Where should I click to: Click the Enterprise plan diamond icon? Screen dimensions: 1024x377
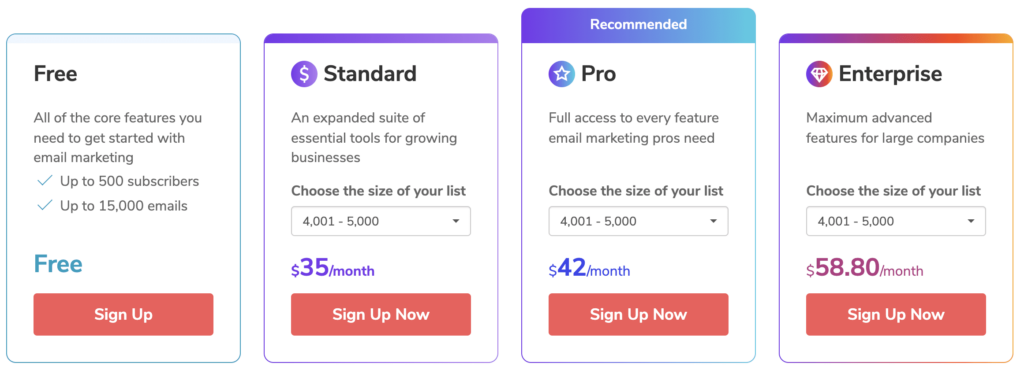point(819,74)
